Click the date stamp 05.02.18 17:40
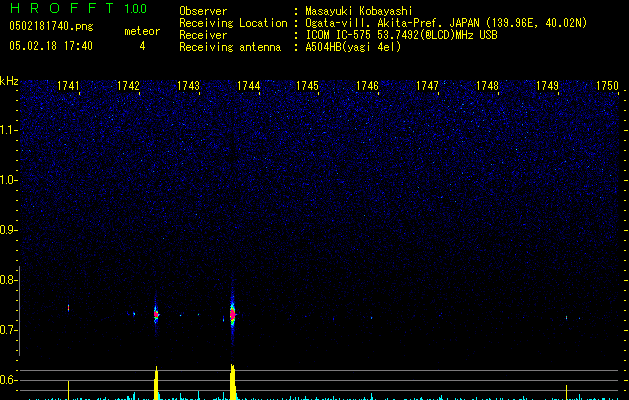Image resolution: width=629 pixels, height=400 pixels. 51,46
